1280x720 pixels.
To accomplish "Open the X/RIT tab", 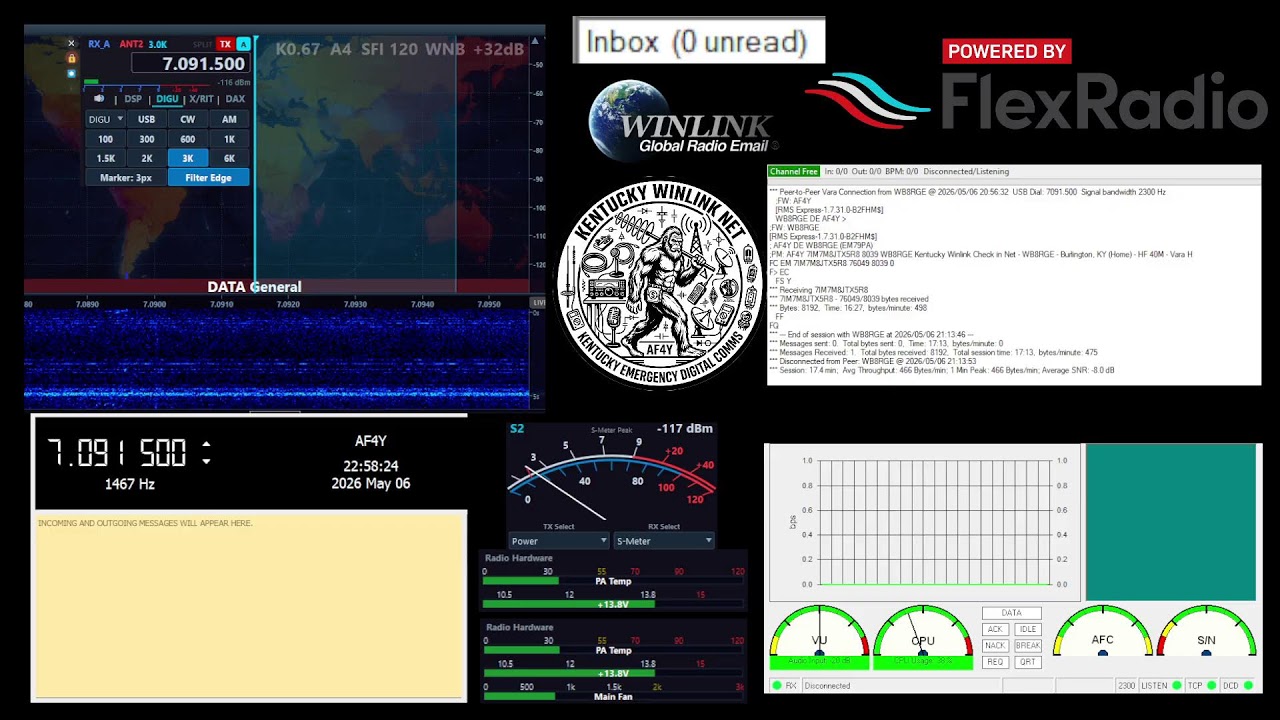I will pyautogui.click(x=201, y=99).
